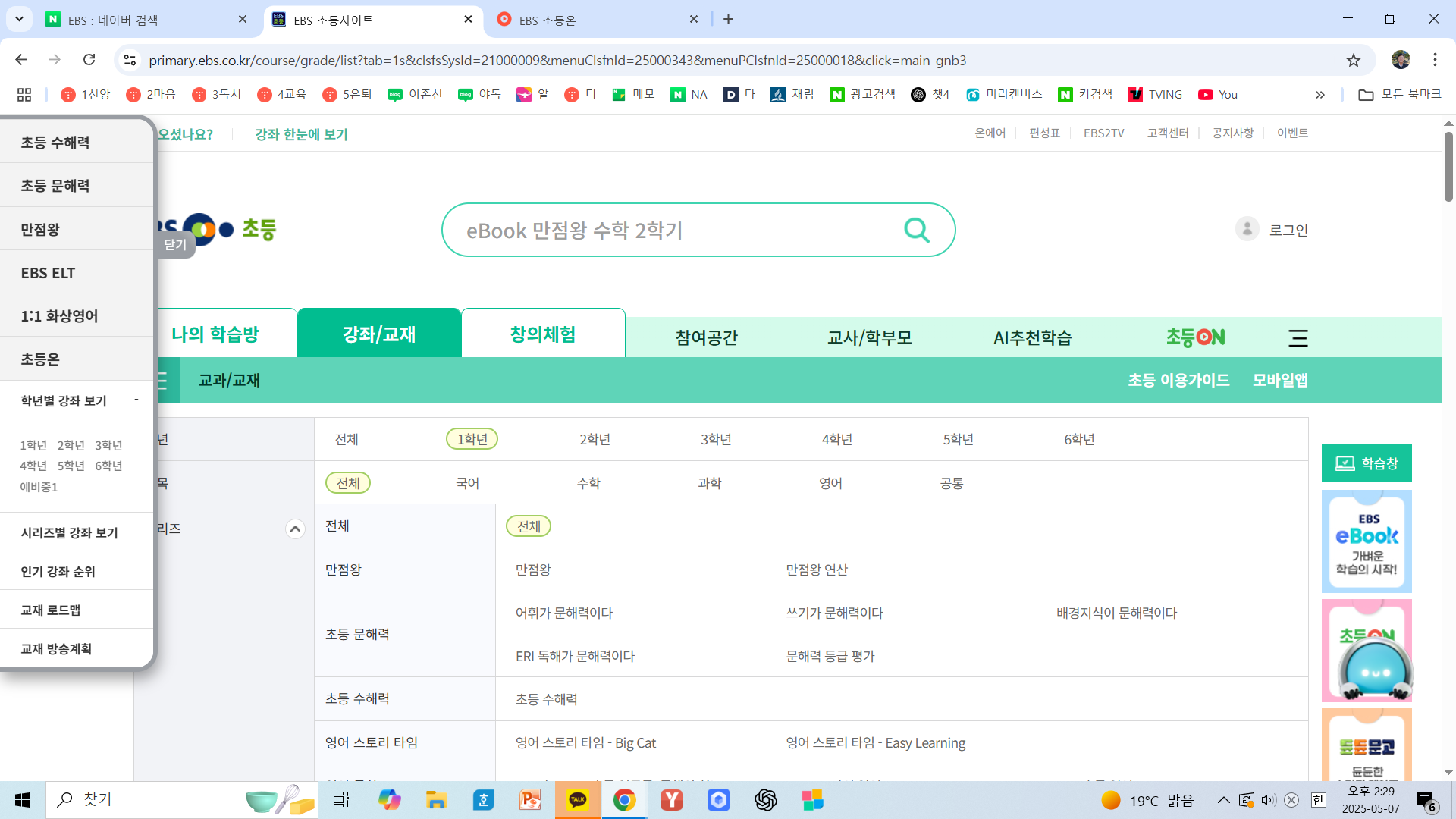Click the 닫기 sidebar close tab
1456x819 pixels.
(174, 244)
